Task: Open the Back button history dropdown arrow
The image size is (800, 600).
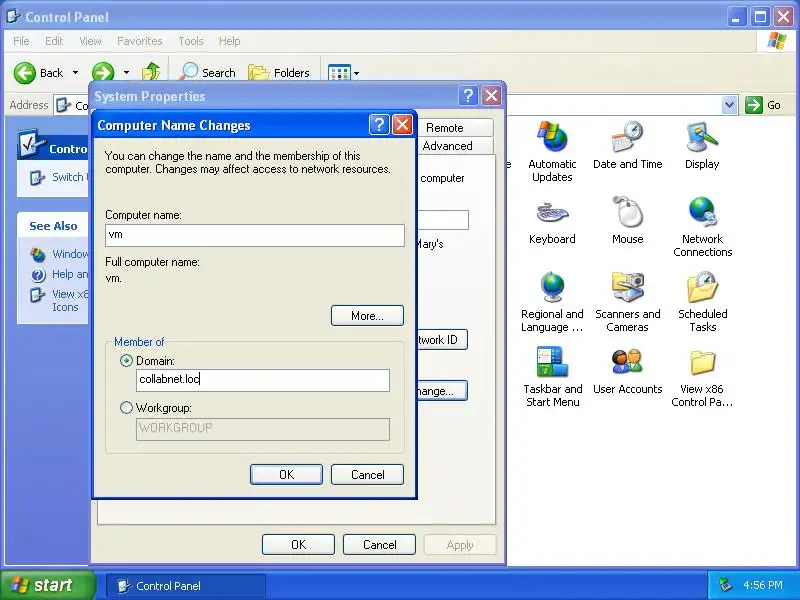Action: tap(76, 73)
